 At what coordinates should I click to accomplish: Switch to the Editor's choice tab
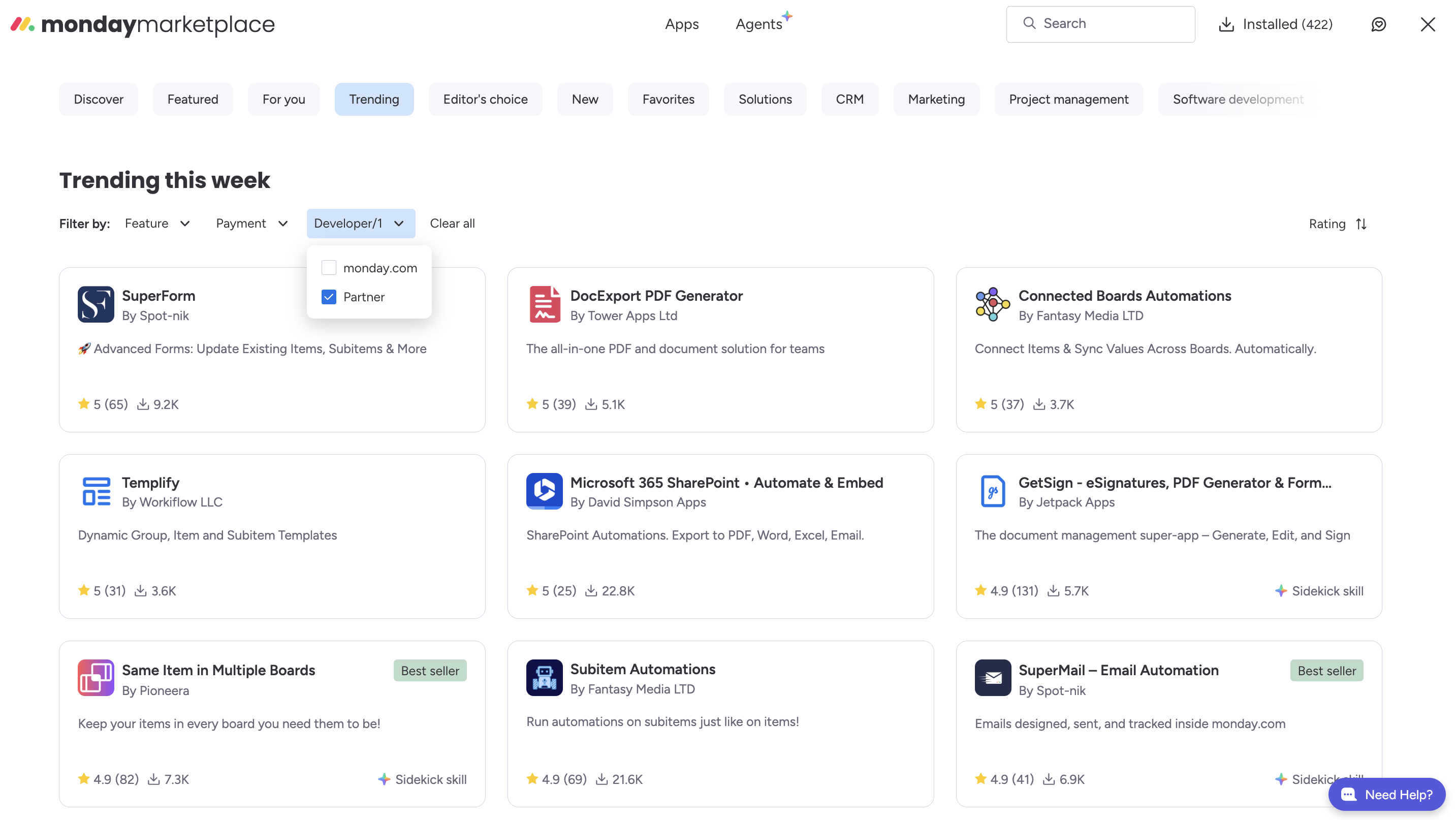coord(485,100)
